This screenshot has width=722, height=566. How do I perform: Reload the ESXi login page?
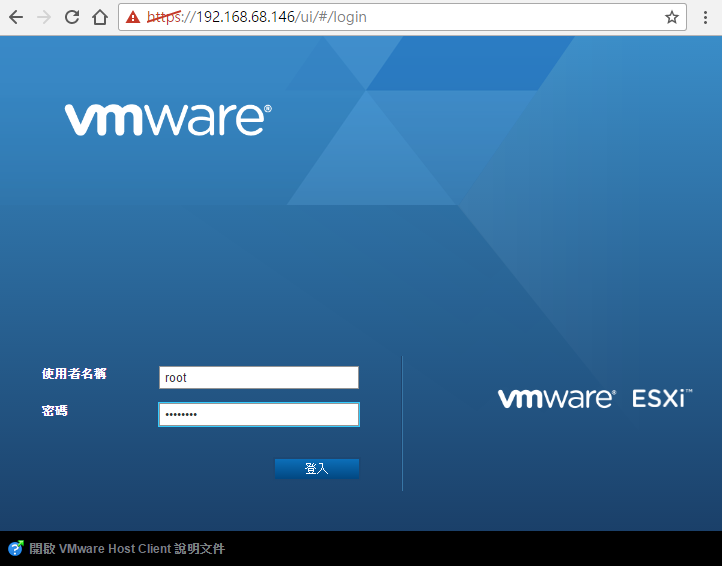point(72,18)
